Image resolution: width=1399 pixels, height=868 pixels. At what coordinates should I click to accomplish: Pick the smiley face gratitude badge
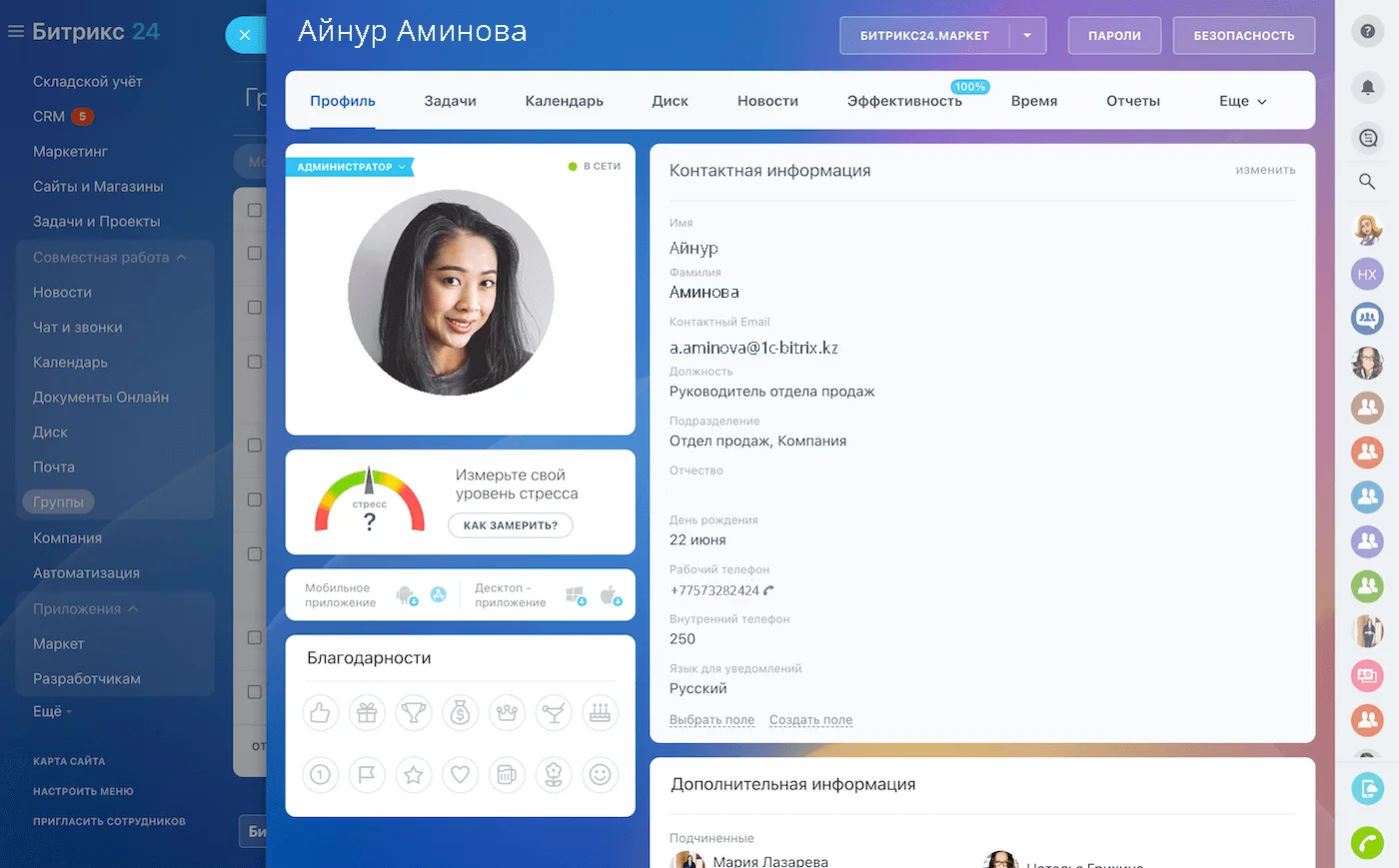click(x=600, y=774)
